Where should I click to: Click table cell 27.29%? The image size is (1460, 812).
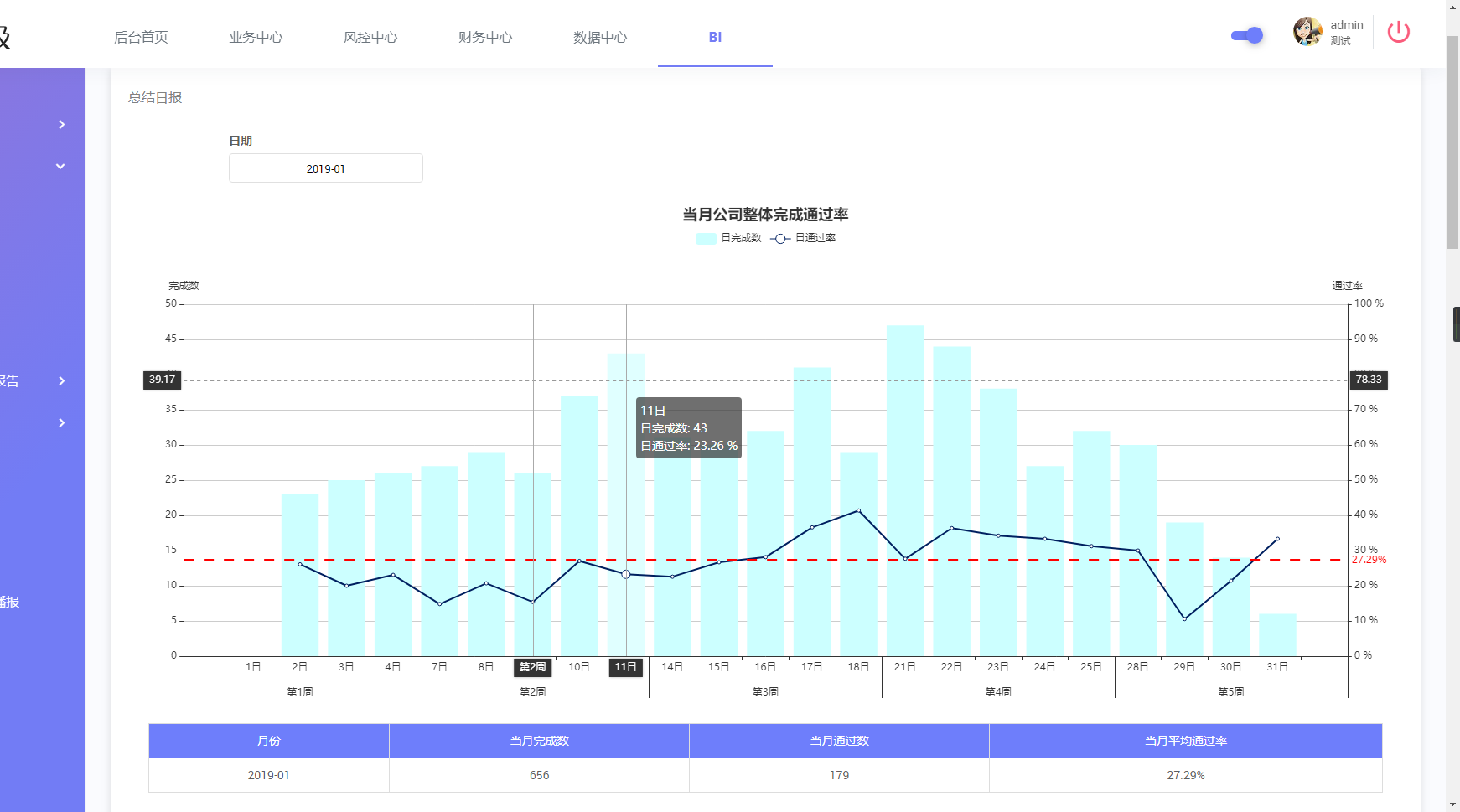[x=1186, y=775]
